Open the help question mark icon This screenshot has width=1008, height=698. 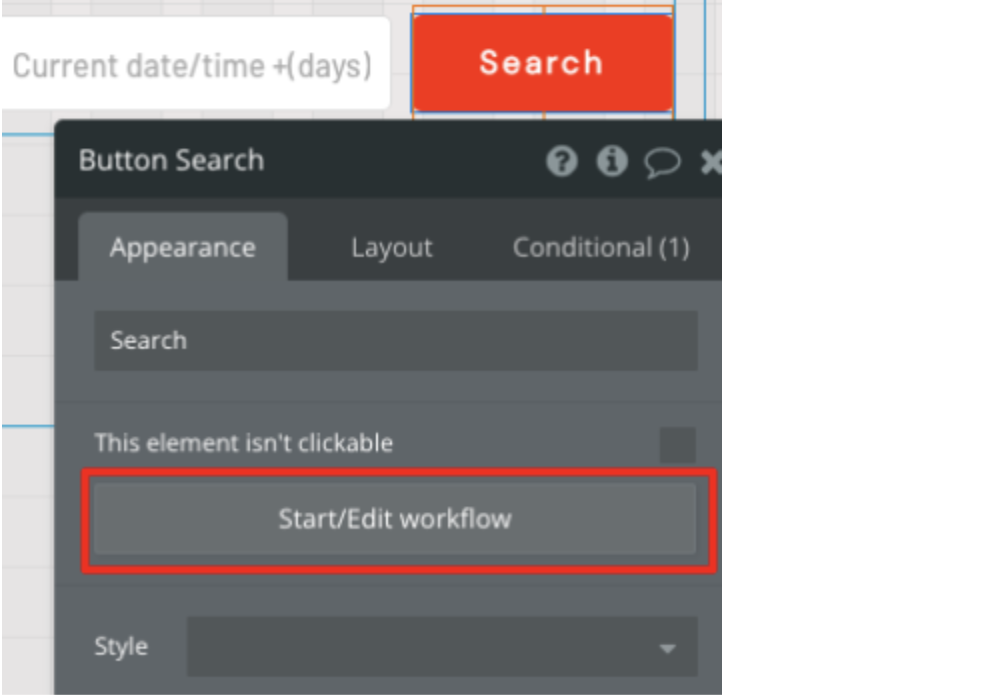[562, 161]
